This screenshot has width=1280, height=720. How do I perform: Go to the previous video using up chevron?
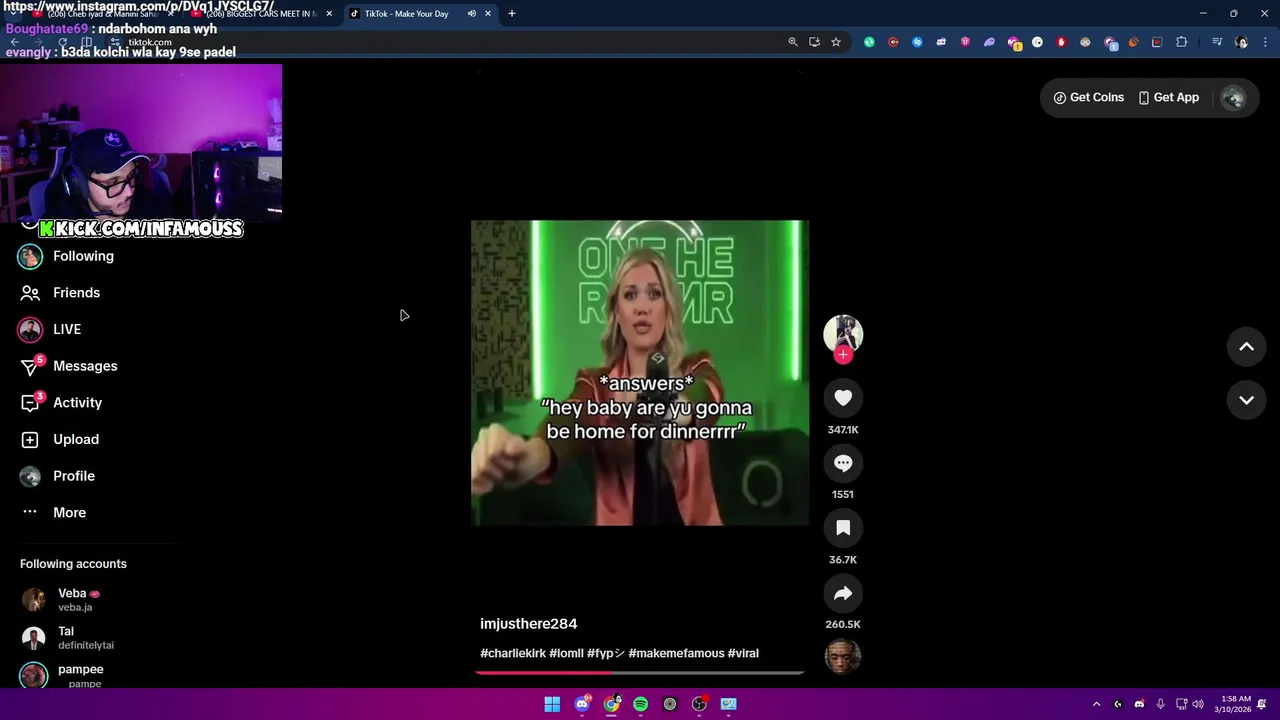pyautogui.click(x=1246, y=347)
